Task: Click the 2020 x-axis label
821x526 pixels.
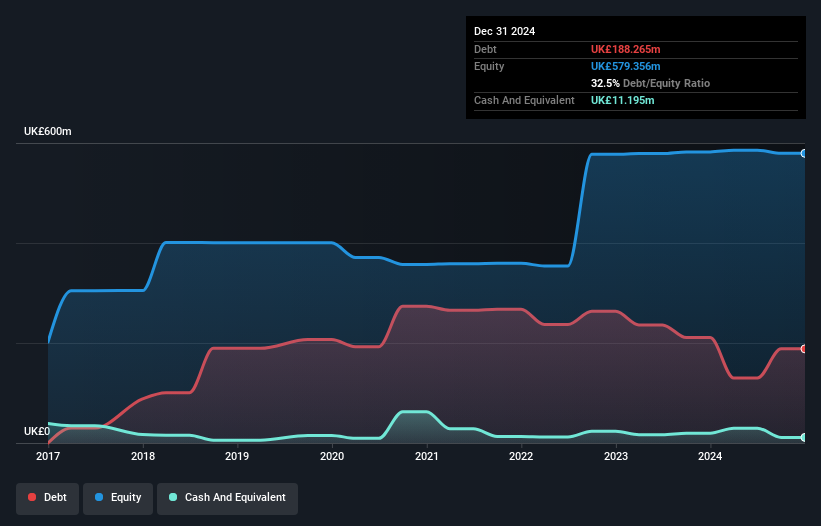Action: pyautogui.click(x=332, y=456)
